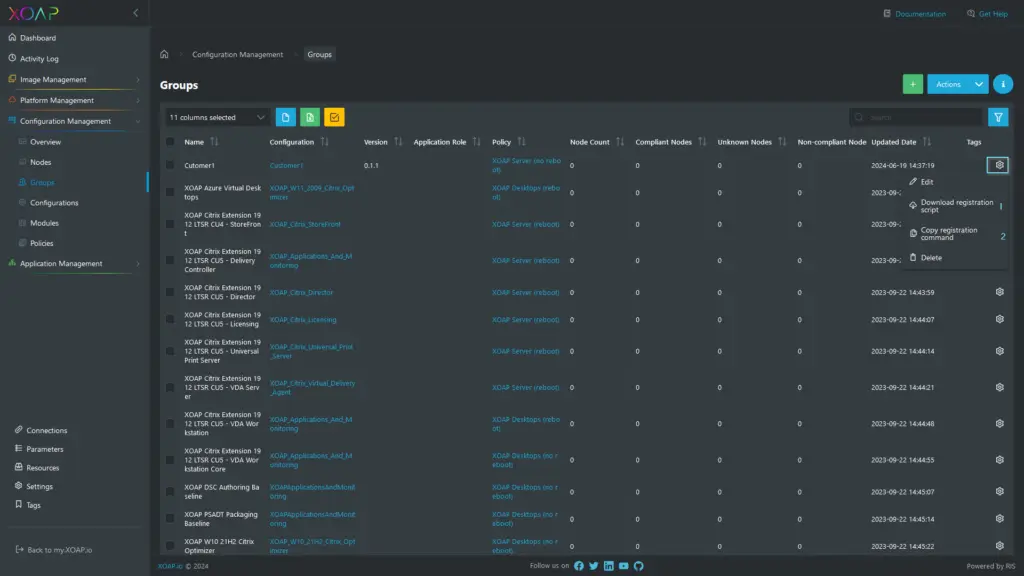Open Activity Log in the sidebar
The height and width of the screenshot is (576, 1024).
coord(39,59)
